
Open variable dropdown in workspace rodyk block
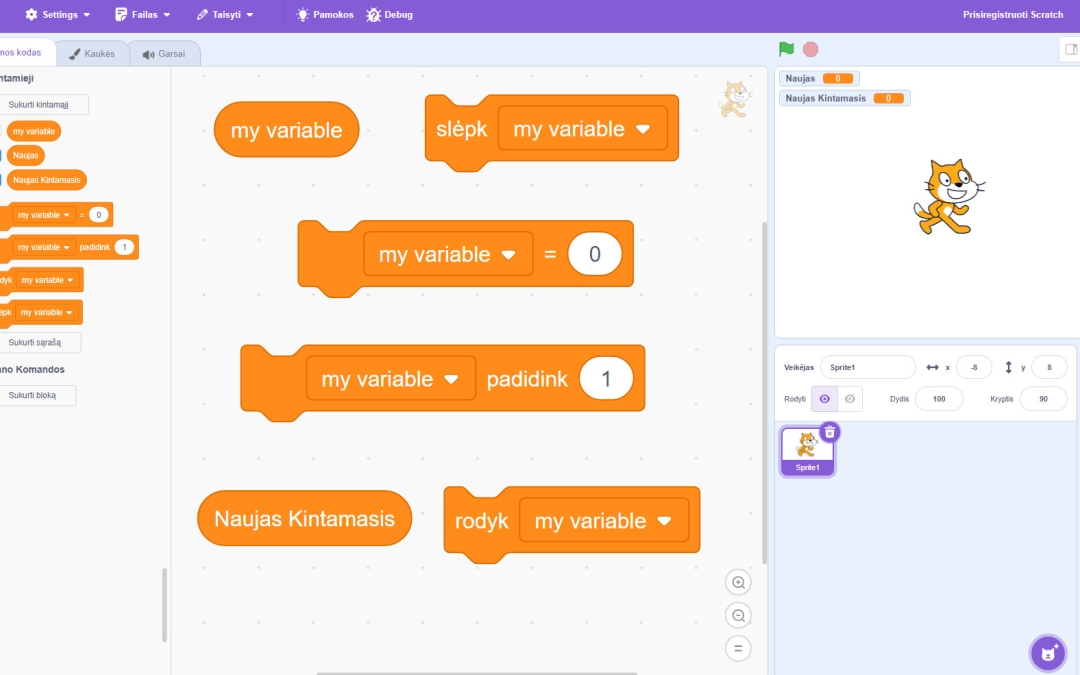click(604, 520)
